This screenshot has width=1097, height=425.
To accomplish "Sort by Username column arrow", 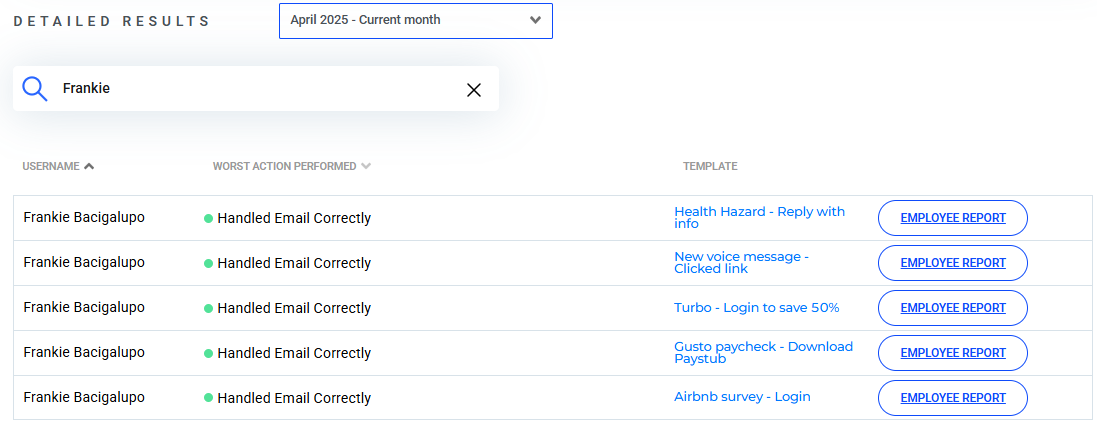I will pyautogui.click(x=89, y=166).
